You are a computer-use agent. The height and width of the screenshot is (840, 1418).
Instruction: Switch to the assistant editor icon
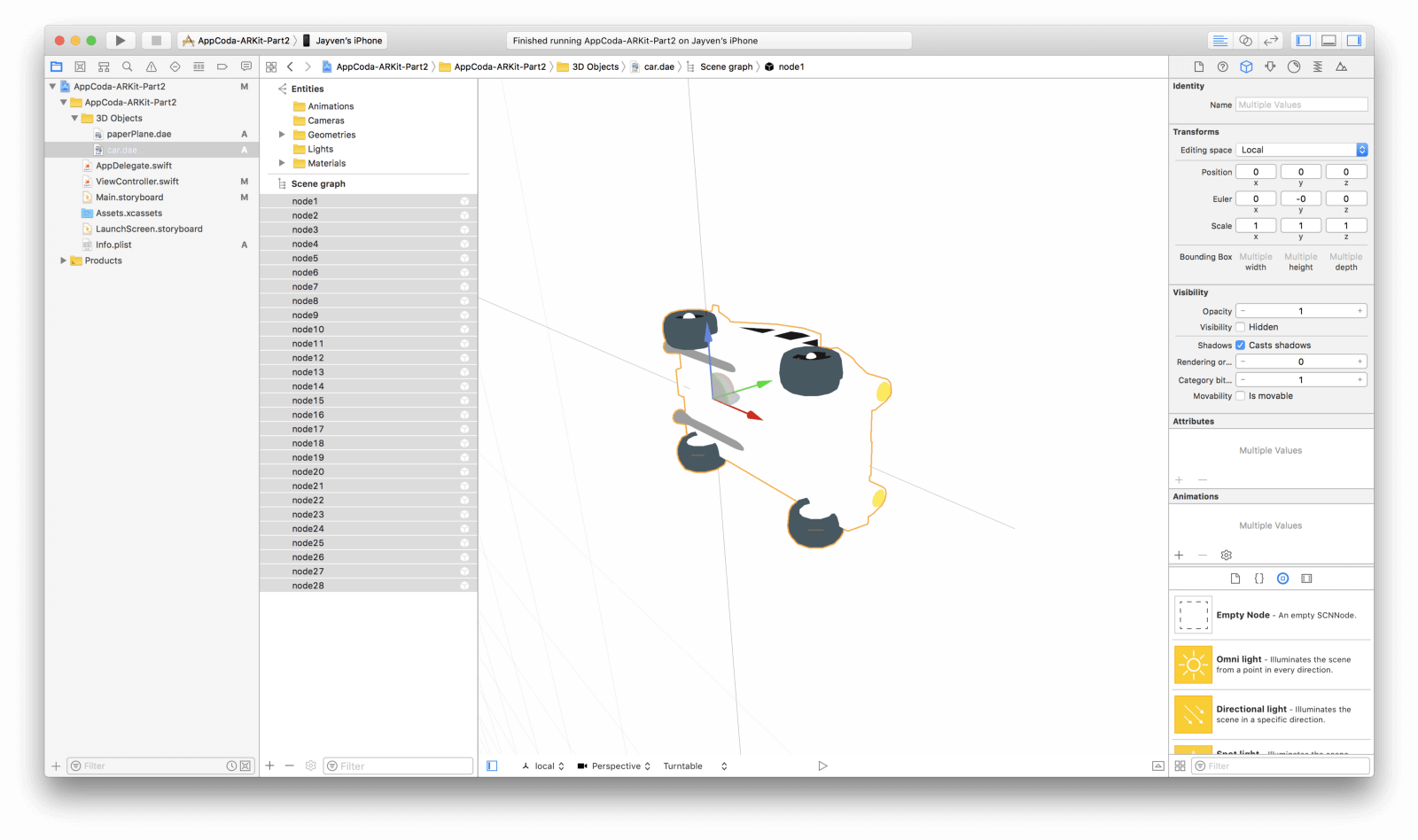click(x=1245, y=41)
